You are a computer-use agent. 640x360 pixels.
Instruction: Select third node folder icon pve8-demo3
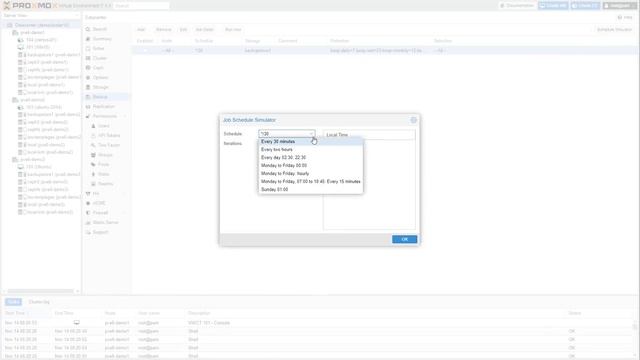15,160
